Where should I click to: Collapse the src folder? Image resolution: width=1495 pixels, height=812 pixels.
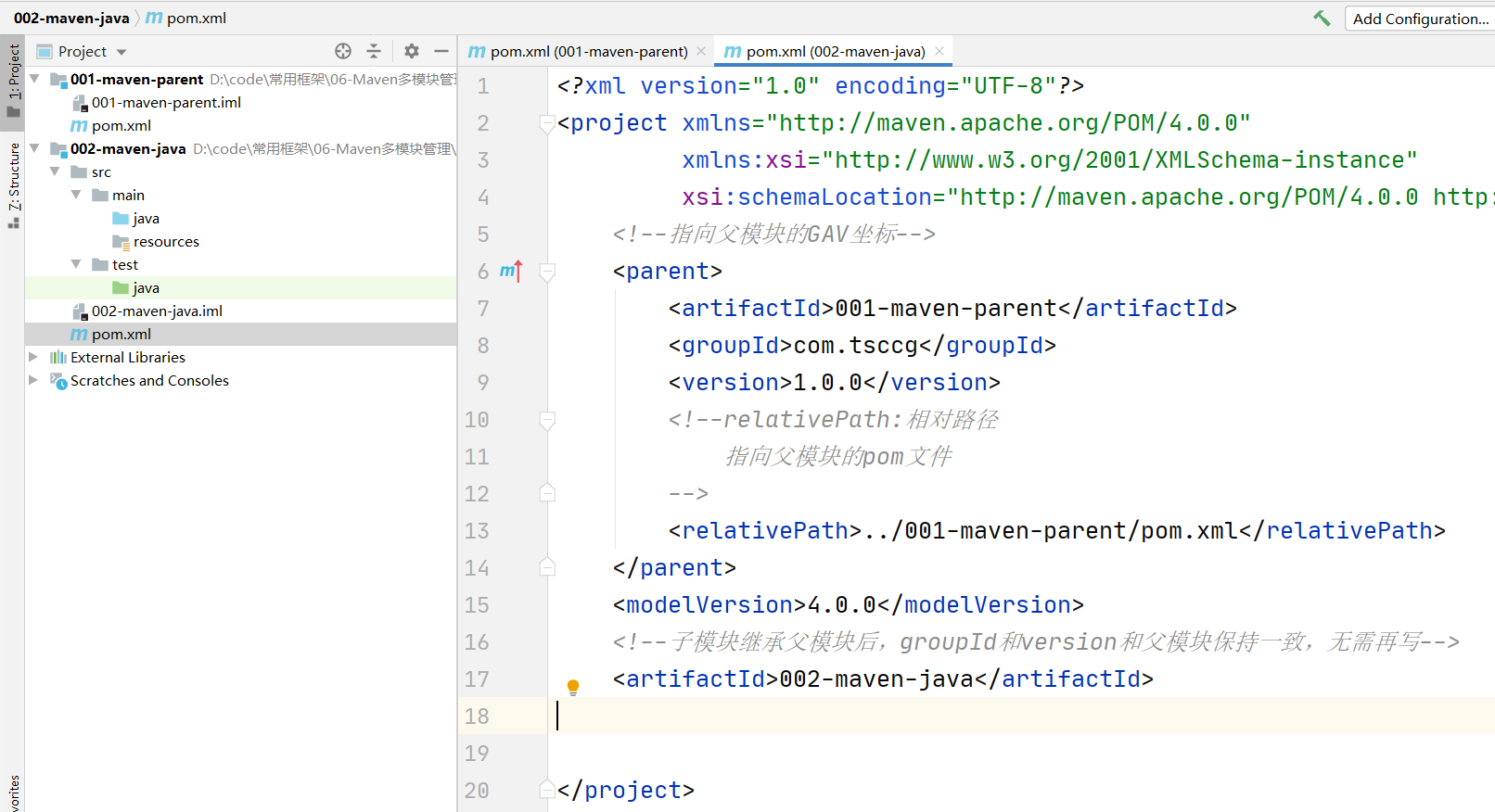tap(56, 171)
